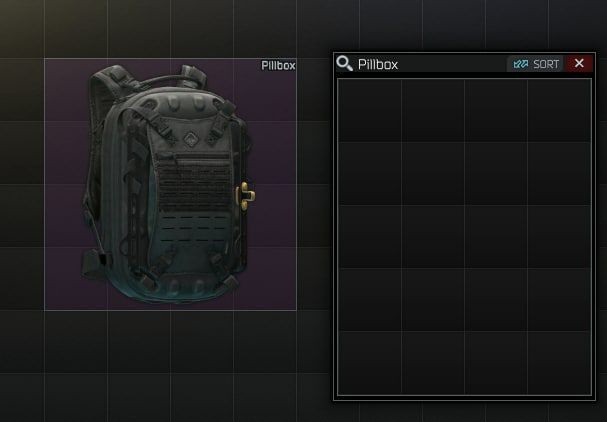Viewport: 607px width, 422px height.
Task: Click the brass buckle on the backpack
Action: tap(245, 196)
